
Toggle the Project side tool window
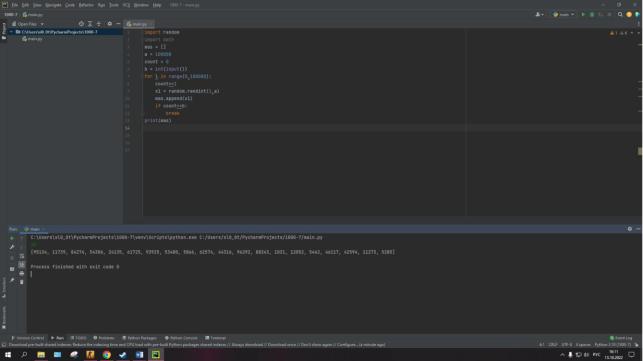coord(4,31)
